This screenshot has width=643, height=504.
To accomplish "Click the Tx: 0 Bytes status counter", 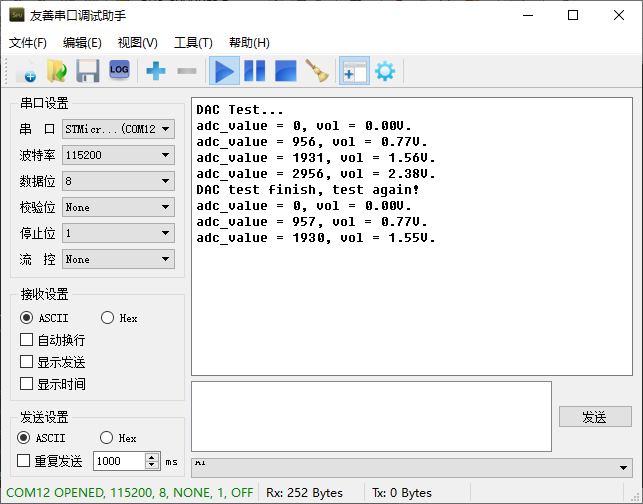I will (402, 493).
